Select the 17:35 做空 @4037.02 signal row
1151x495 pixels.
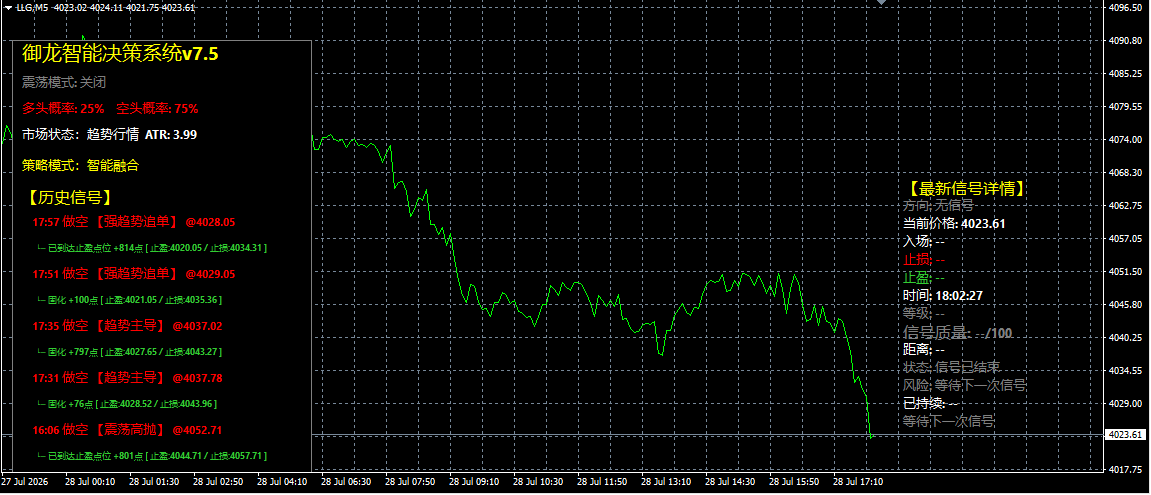point(127,325)
